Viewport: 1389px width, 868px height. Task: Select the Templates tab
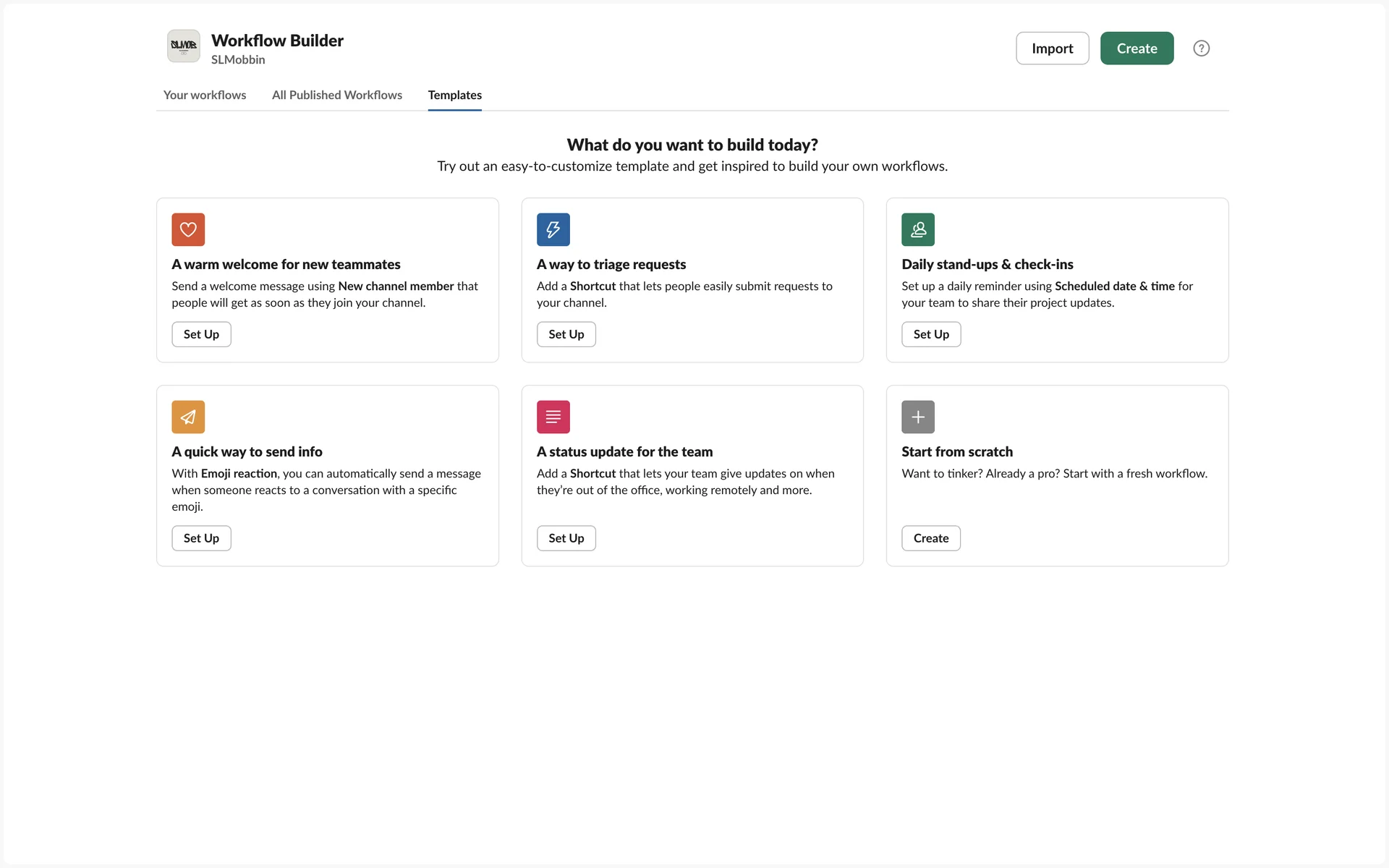(454, 95)
